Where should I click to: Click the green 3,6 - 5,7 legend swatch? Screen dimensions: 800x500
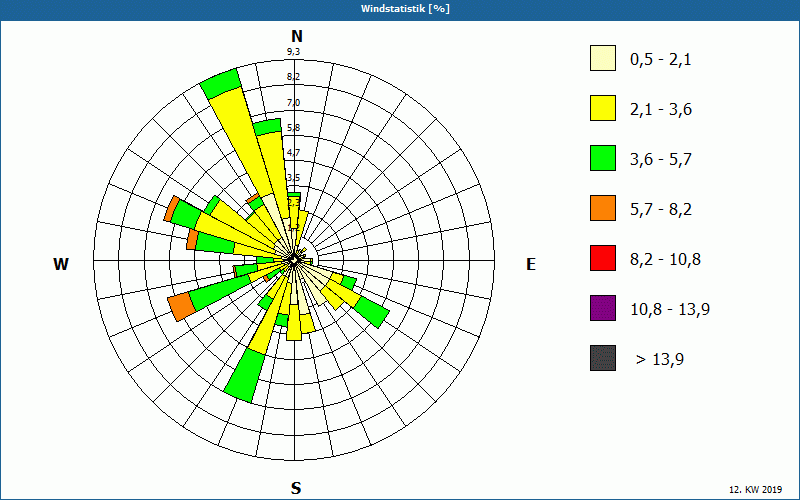pyautogui.click(x=603, y=158)
